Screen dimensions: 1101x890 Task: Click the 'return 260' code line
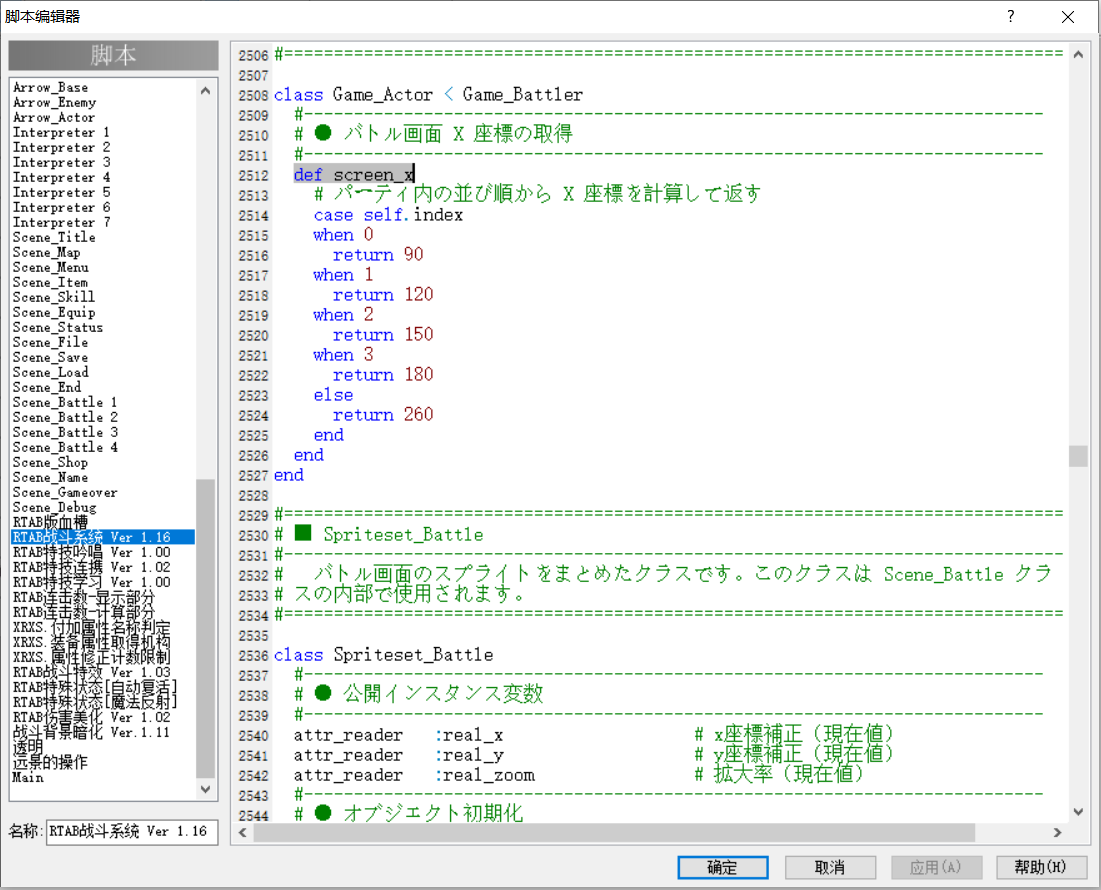click(383, 415)
